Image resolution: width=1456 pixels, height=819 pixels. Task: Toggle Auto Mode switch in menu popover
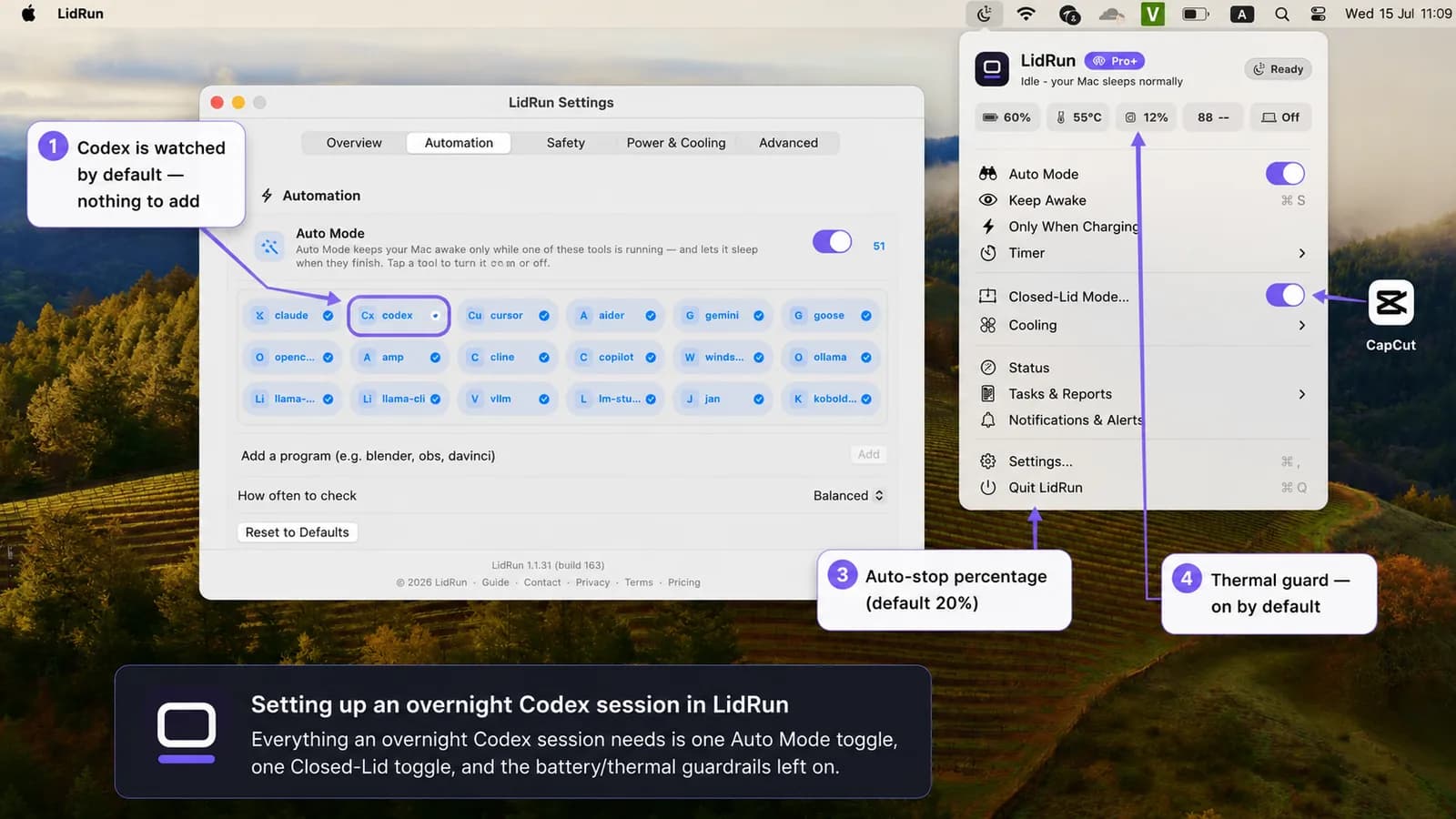pos(1285,173)
